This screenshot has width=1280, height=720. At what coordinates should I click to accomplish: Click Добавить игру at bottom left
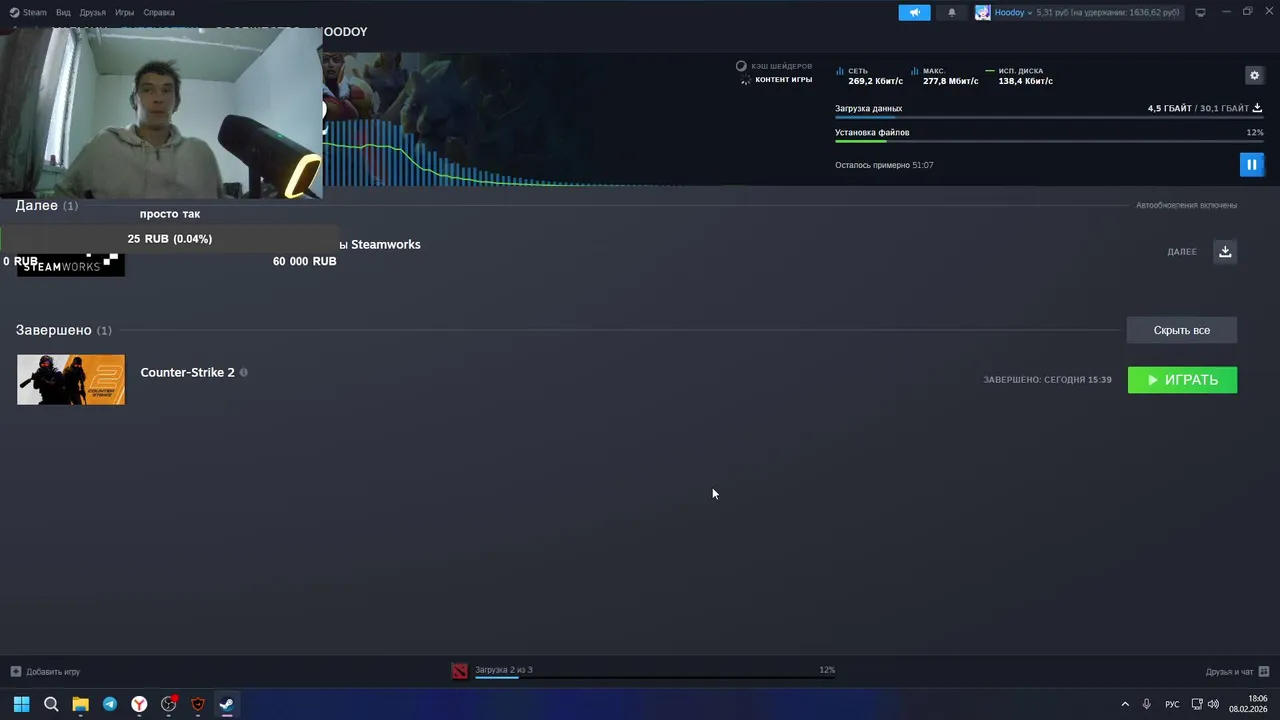[x=53, y=672]
